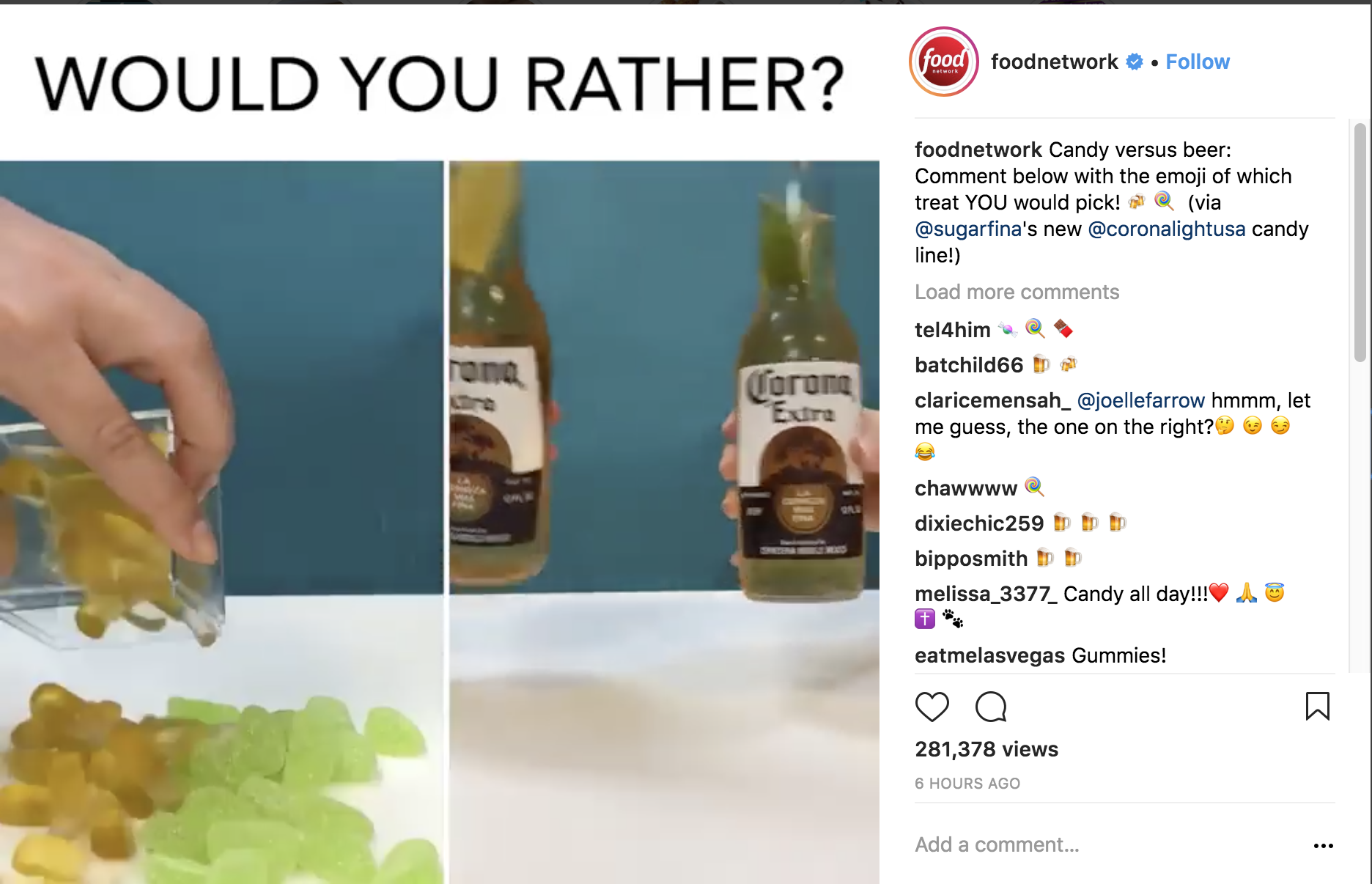Click the verified badge next to foodnetwork
This screenshot has height=884, width=1372.
click(1135, 62)
